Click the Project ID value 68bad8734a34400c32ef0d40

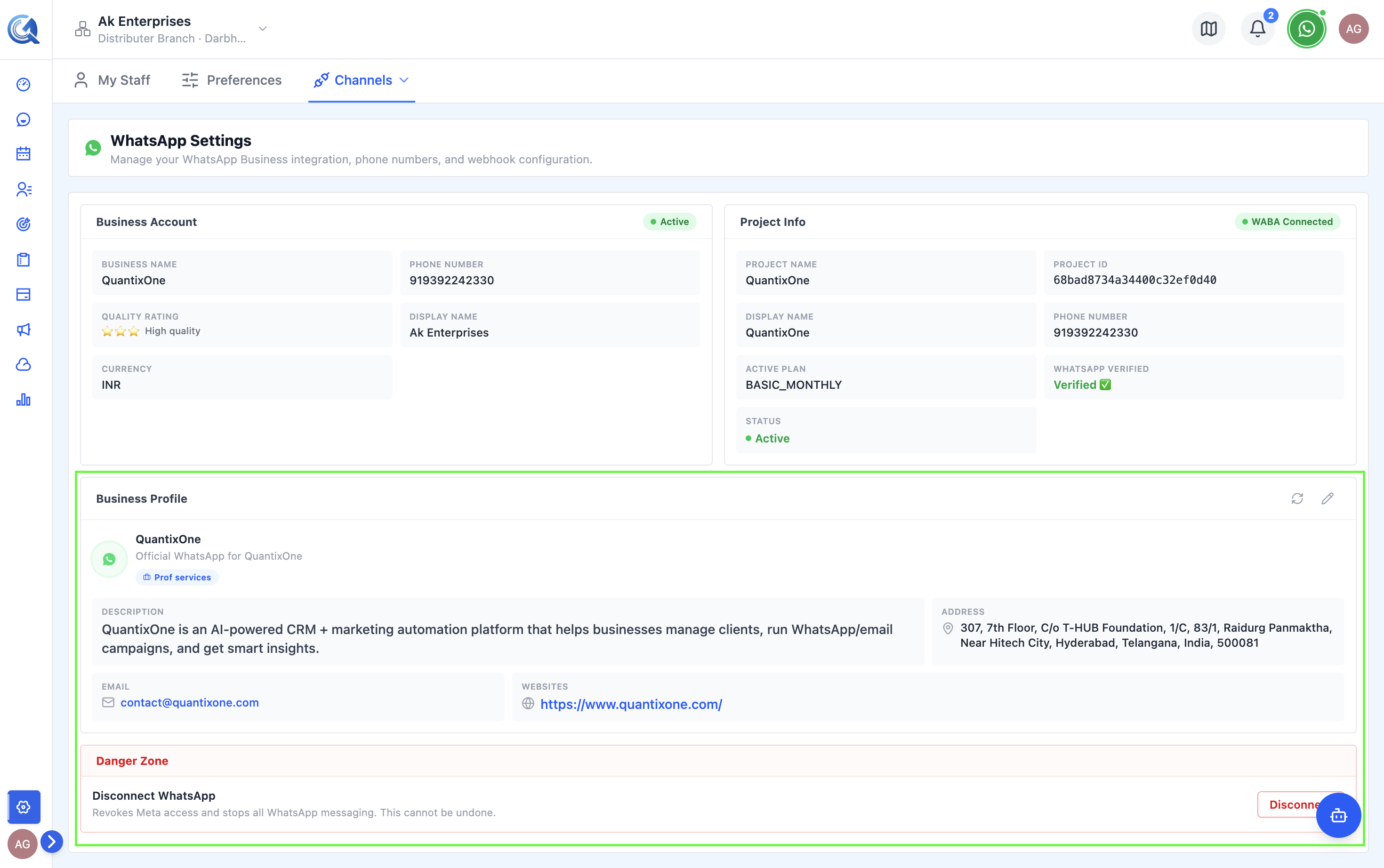click(1135, 280)
